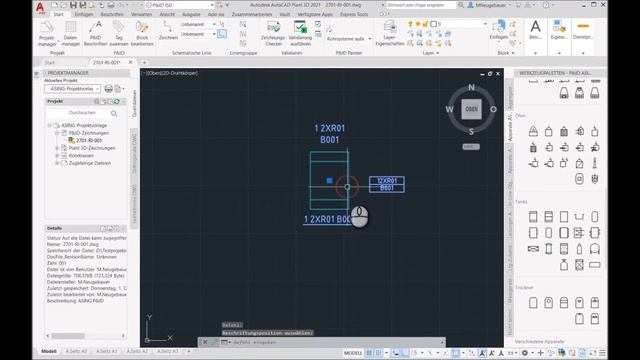Toggle the highlighted schematic line option in ribbon
Image resolution: width=640 pixels, height=360 pixels.
[222, 34]
